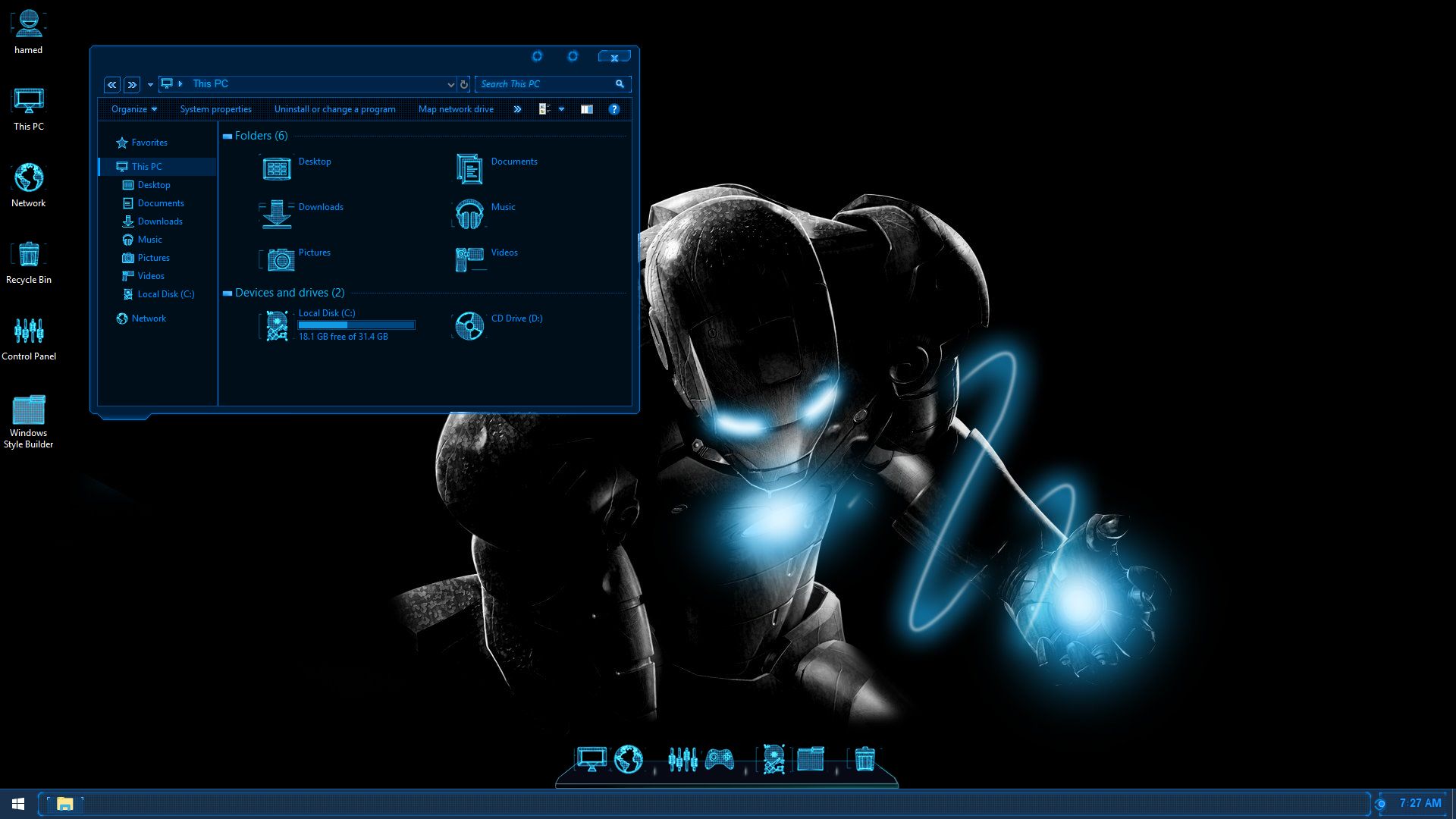Toggle the preview pane button

click(x=587, y=109)
